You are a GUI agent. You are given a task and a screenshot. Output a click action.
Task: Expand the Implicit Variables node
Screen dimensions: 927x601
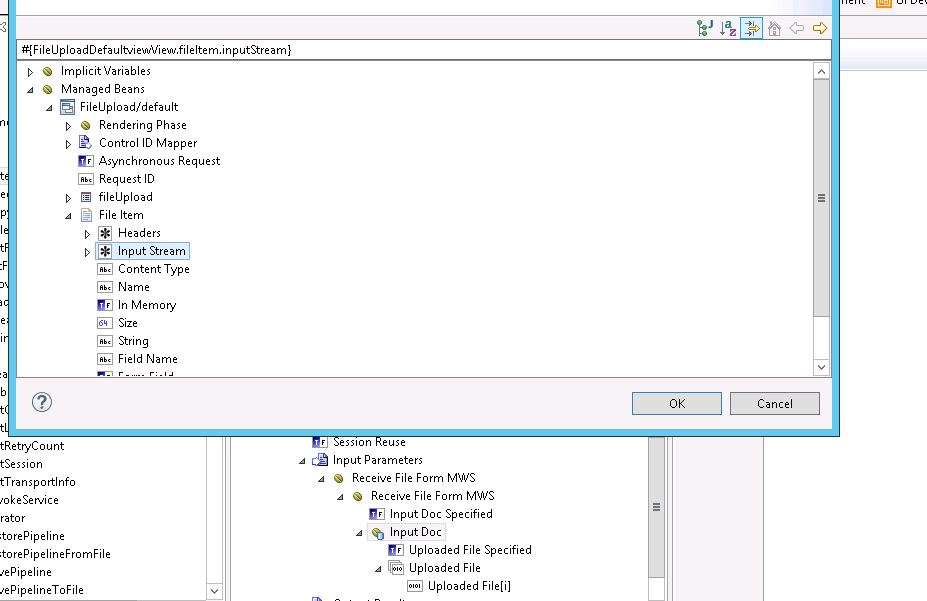click(30, 72)
